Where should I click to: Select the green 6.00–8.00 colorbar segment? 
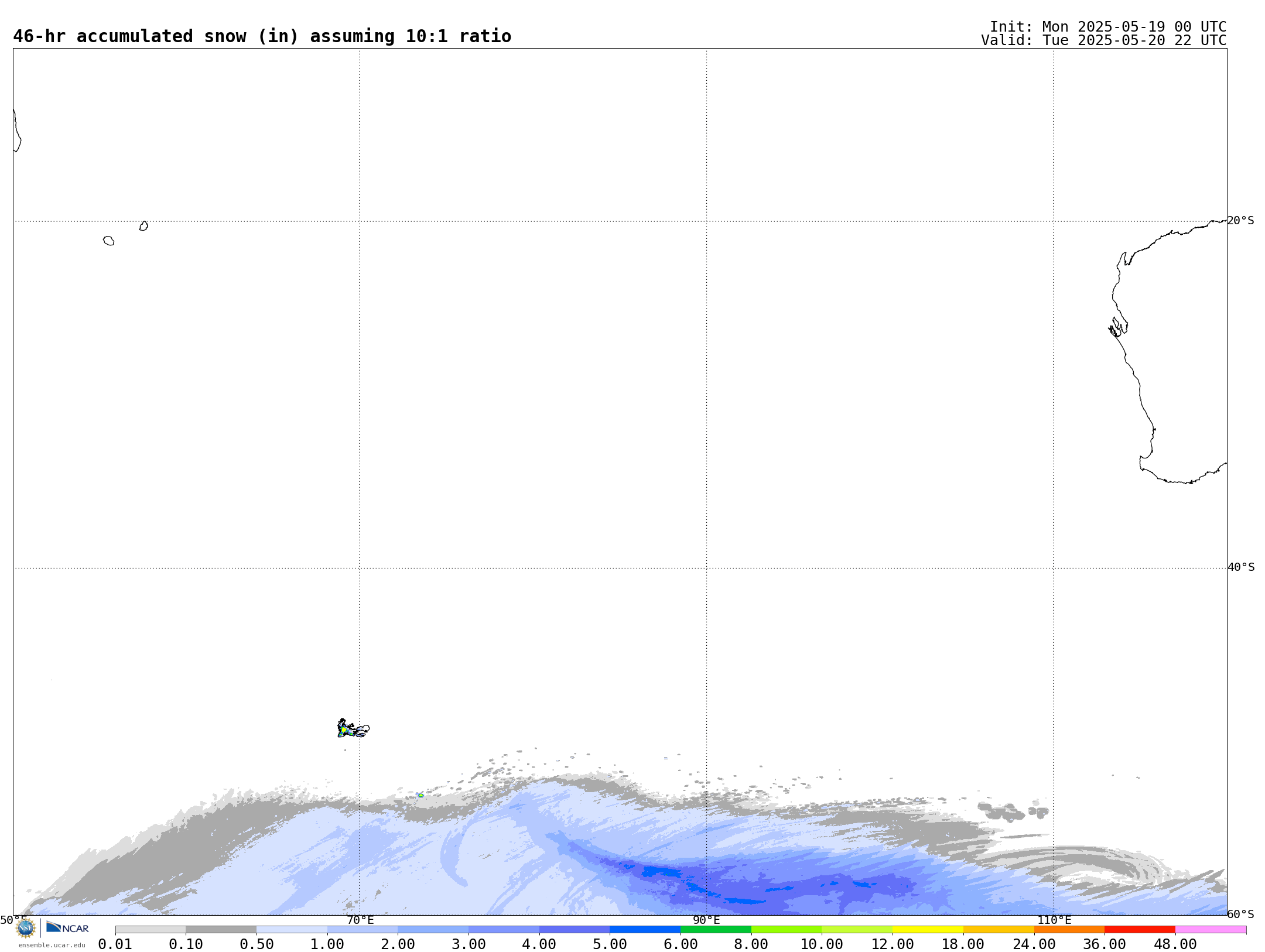click(716, 930)
